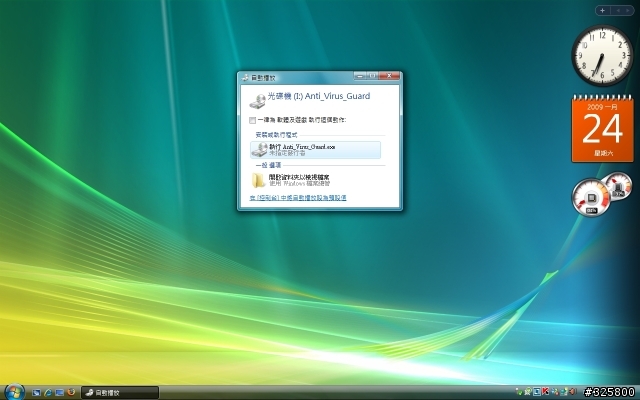Click the green checkmark tray icon
This screenshot has width=640, height=400.
click(x=519, y=392)
